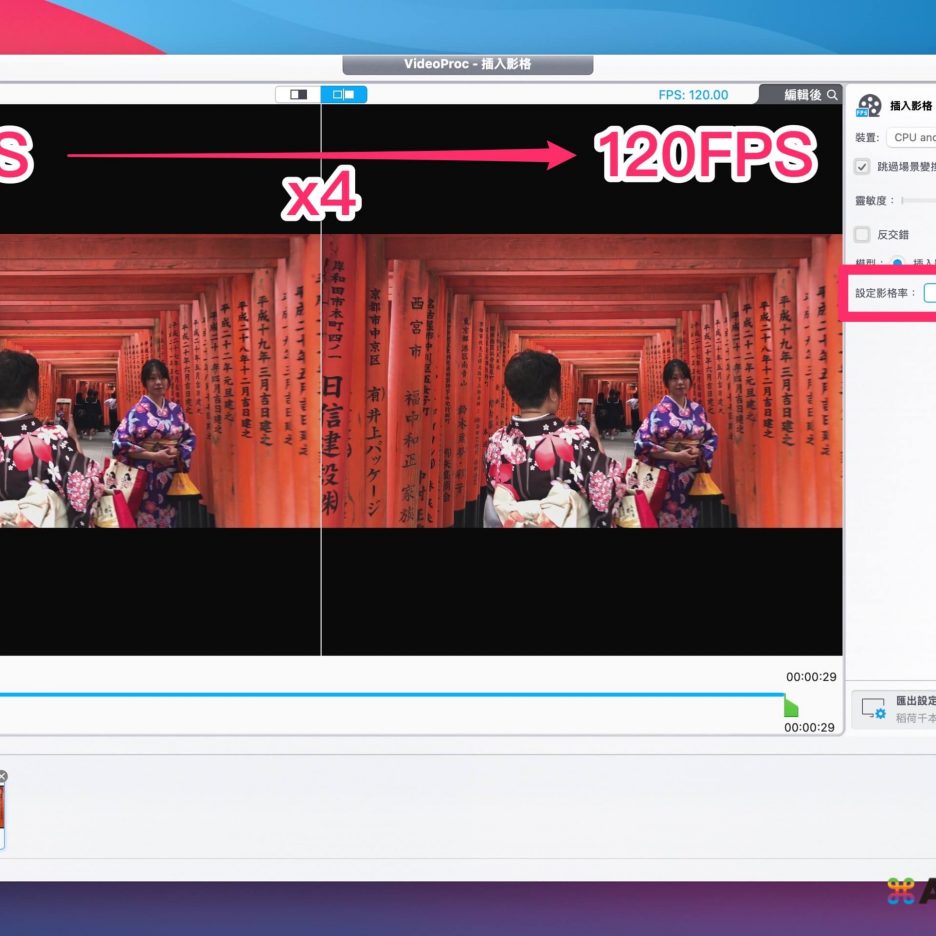The image size is (936, 936).
Task: Enable the 跳過場景變換 checkbox
Action: pos(862,167)
